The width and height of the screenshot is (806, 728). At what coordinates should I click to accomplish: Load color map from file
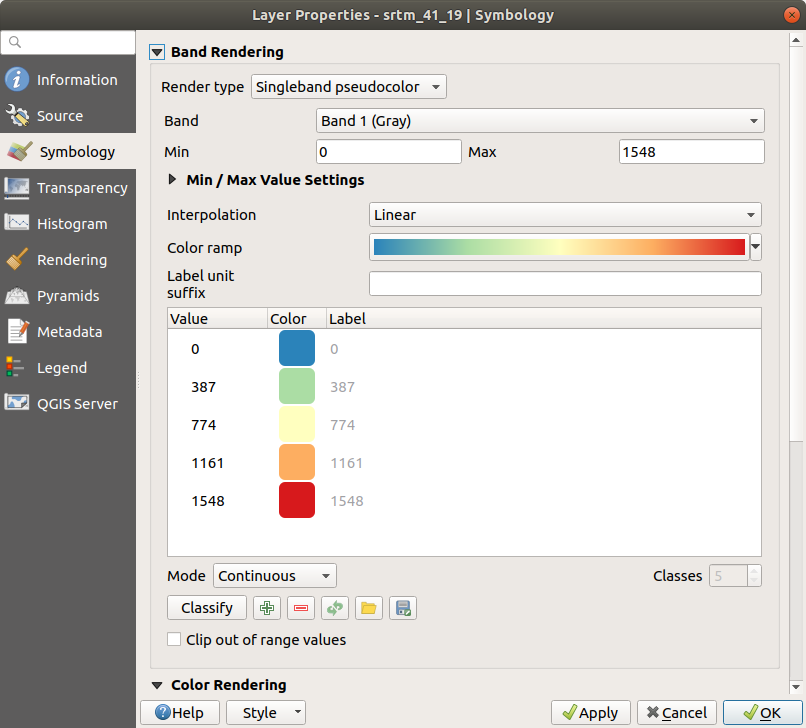point(368,607)
